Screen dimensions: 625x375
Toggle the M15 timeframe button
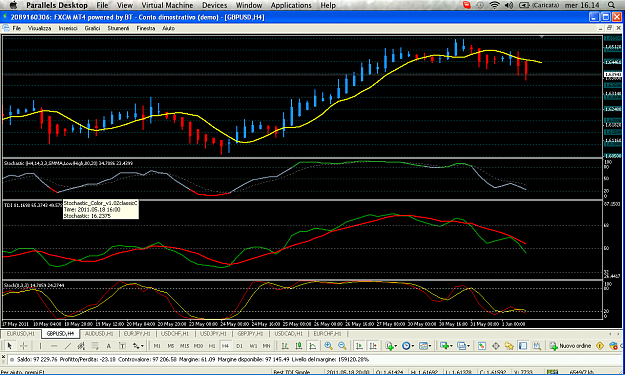pos(184,346)
